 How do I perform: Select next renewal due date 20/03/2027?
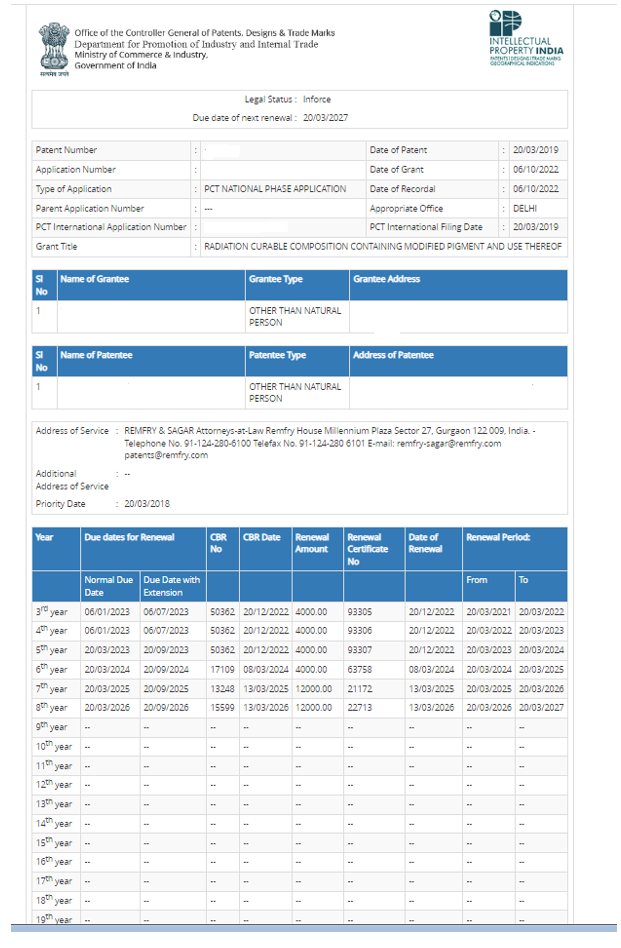tap(325, 118)
